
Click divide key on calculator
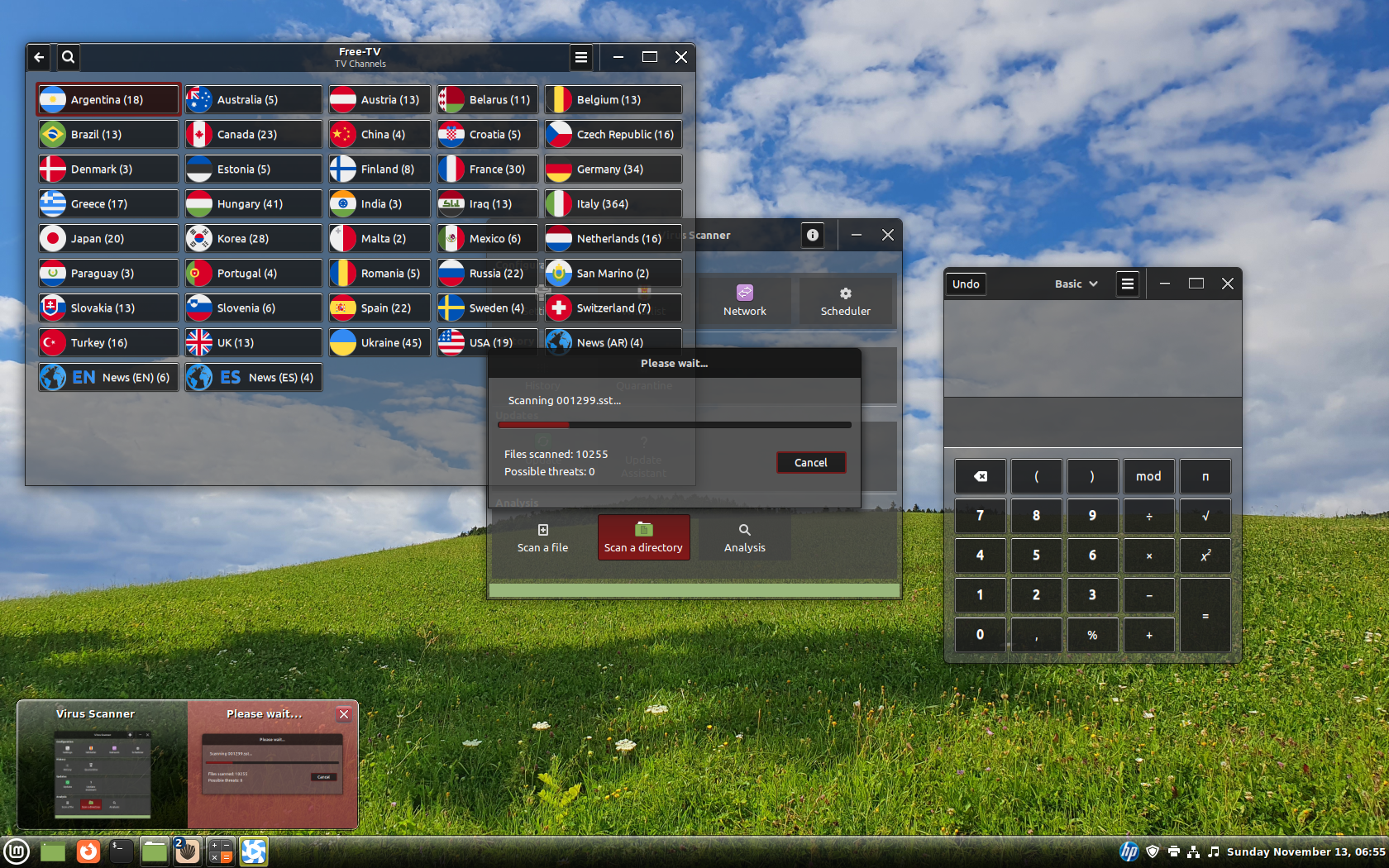click(x=1149, y=516)
